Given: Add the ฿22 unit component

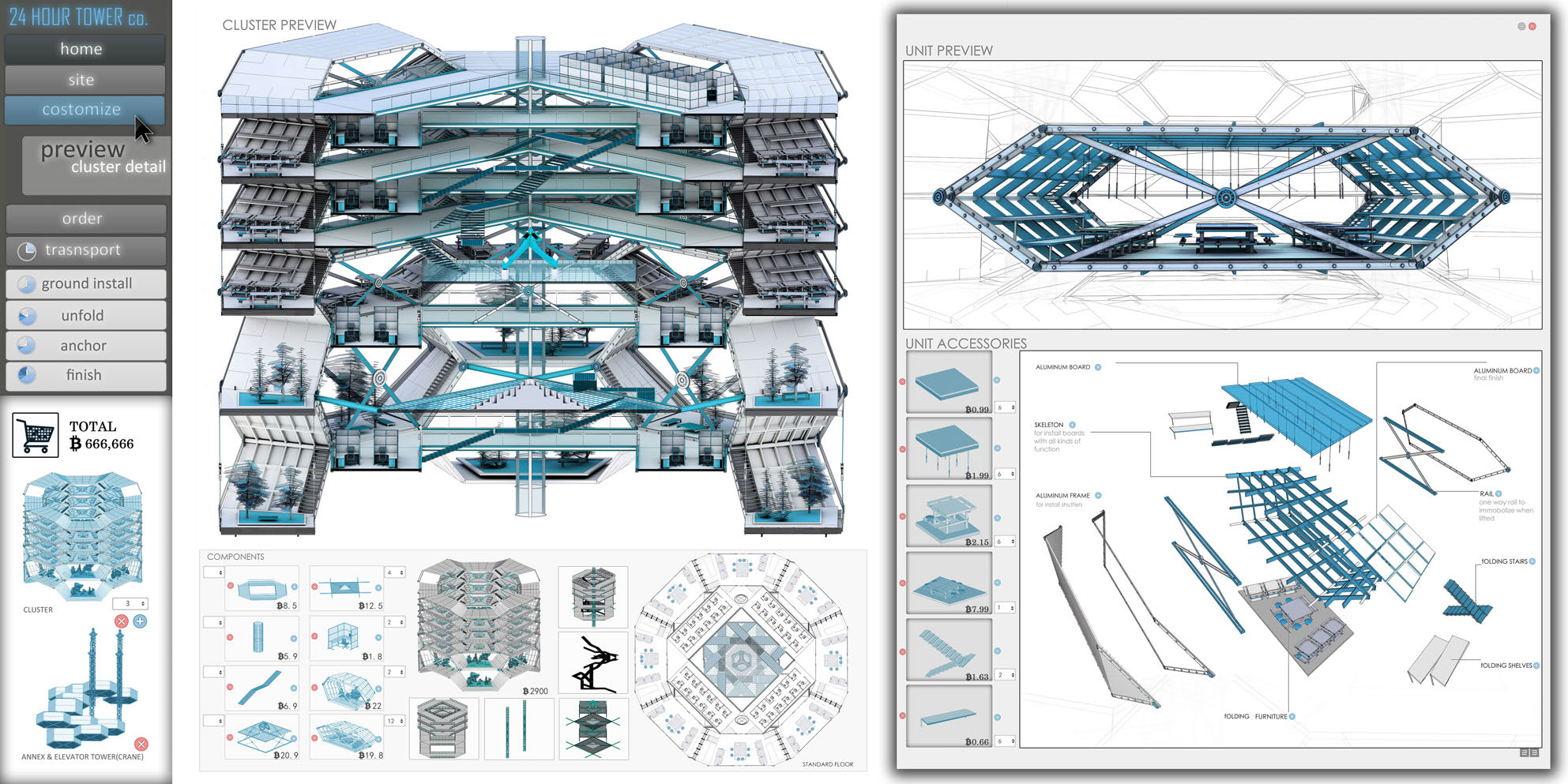Looking at the screenshot, I should click(x=378, y=688).
